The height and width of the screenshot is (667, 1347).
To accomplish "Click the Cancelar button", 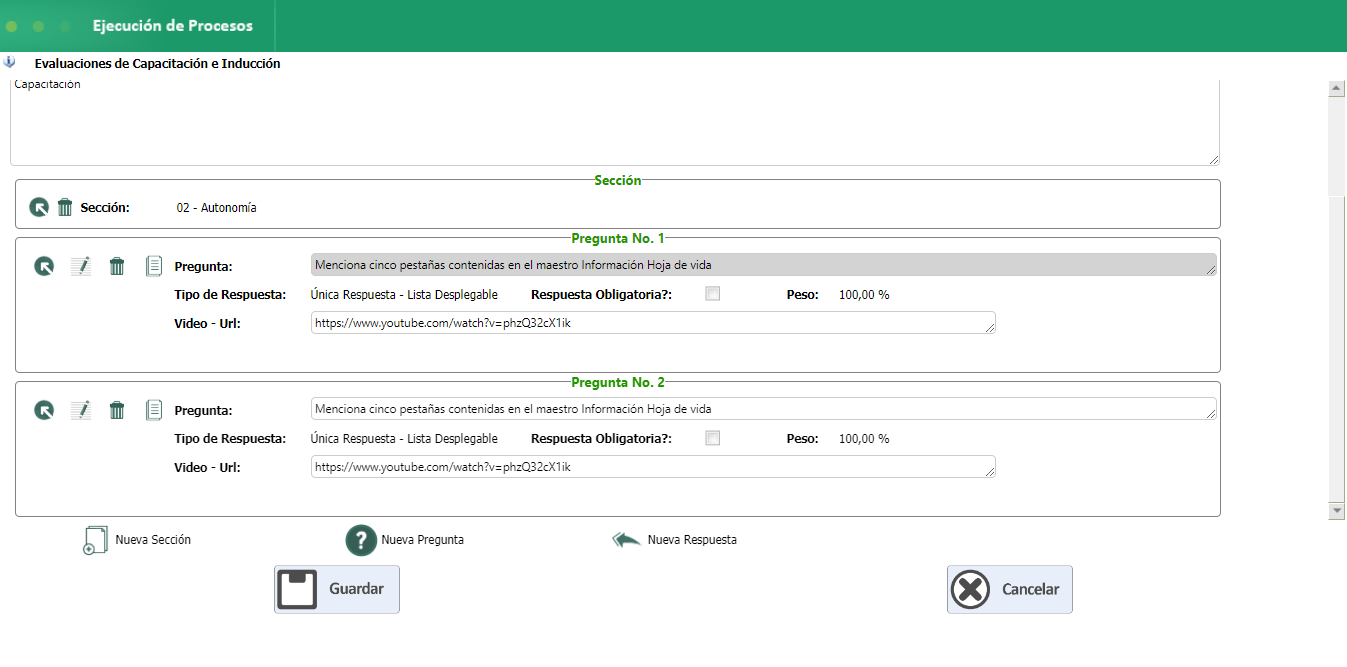I will pyautogui.click(x=1010, y=589).
